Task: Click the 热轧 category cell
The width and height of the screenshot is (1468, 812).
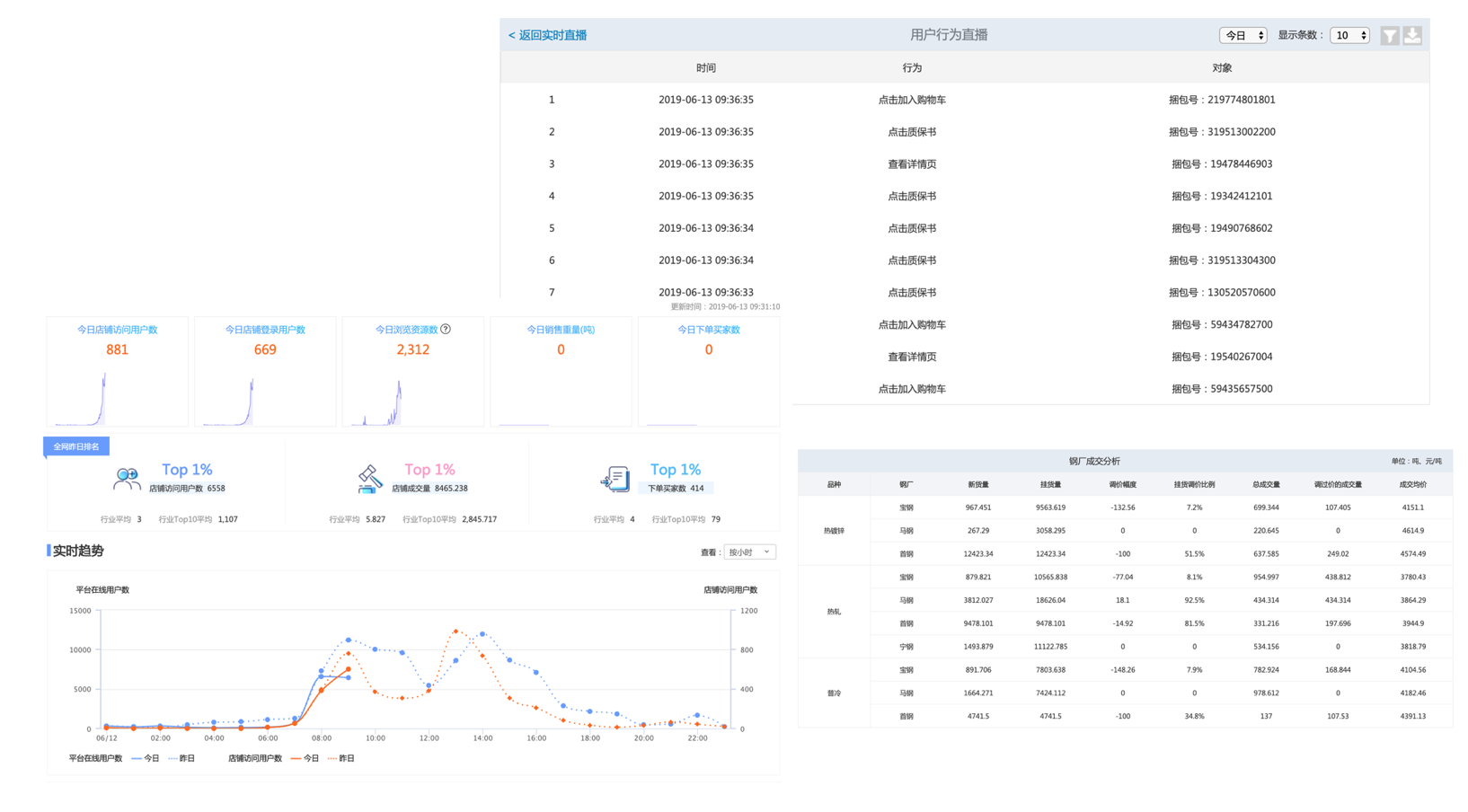Action: [x=834, y=612]
